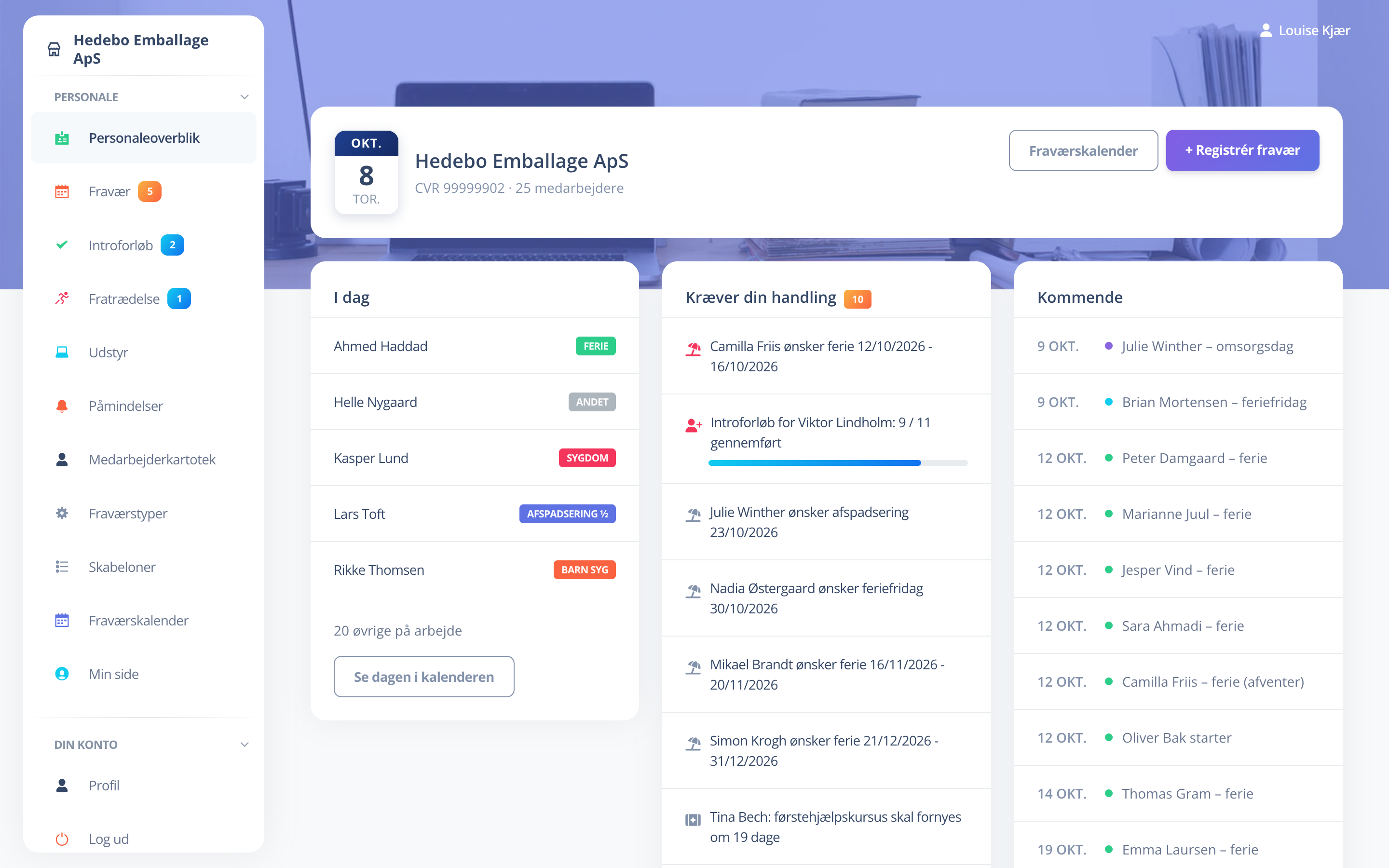Click the Personaleoverblik ID-card icon
The width and height of the screenshot is (1389, 868).
pyautogui.click(x=62, y=138)
